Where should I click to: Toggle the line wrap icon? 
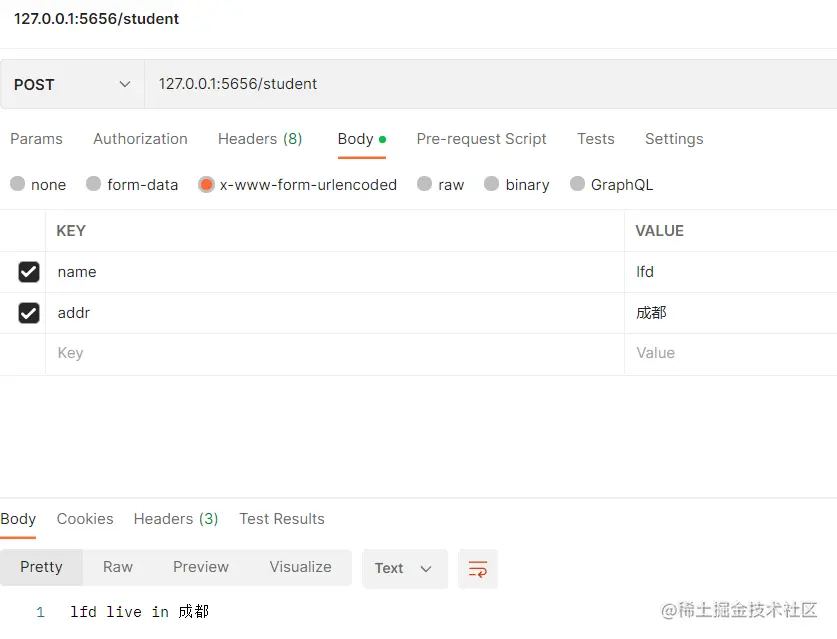click(478, 569)
